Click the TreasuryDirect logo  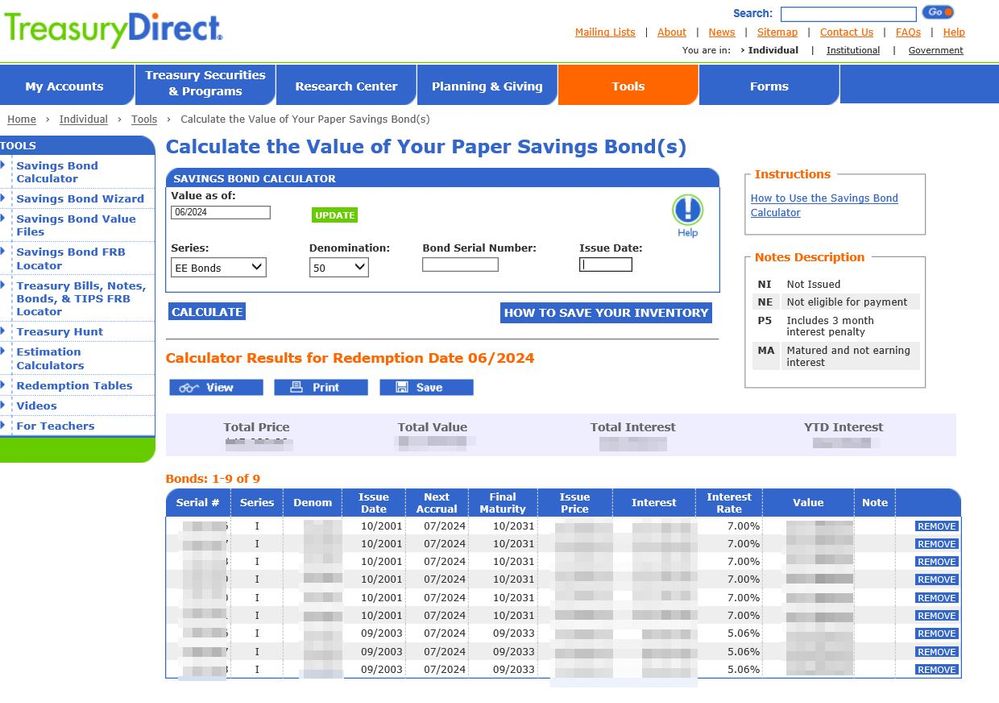[113, 29]
